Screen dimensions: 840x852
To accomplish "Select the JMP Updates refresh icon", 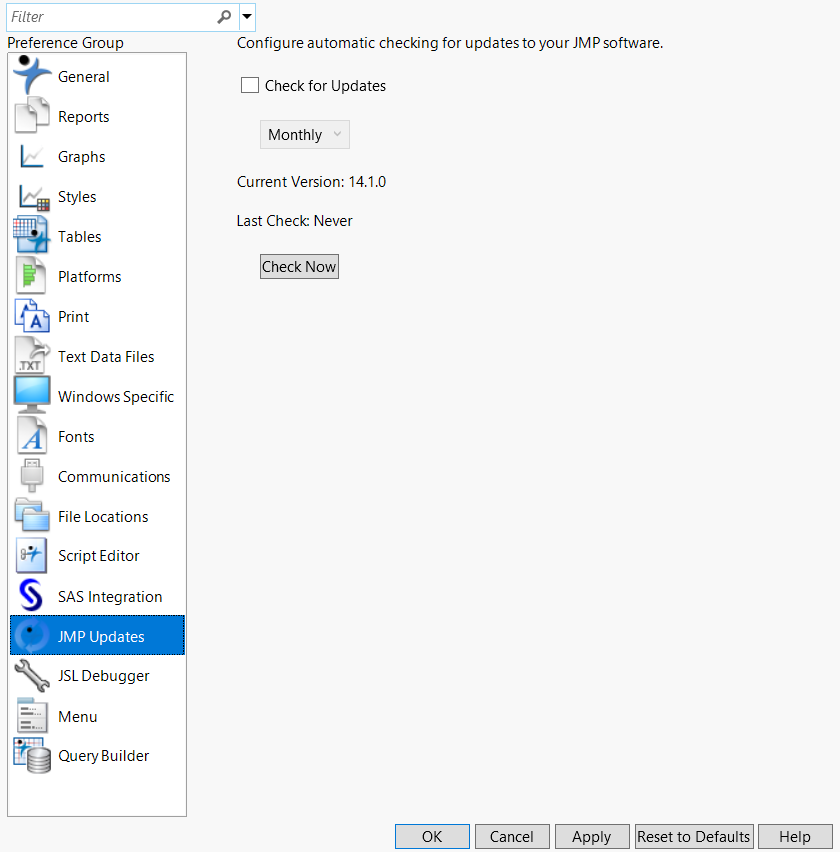I will click(x=32, y=635).
